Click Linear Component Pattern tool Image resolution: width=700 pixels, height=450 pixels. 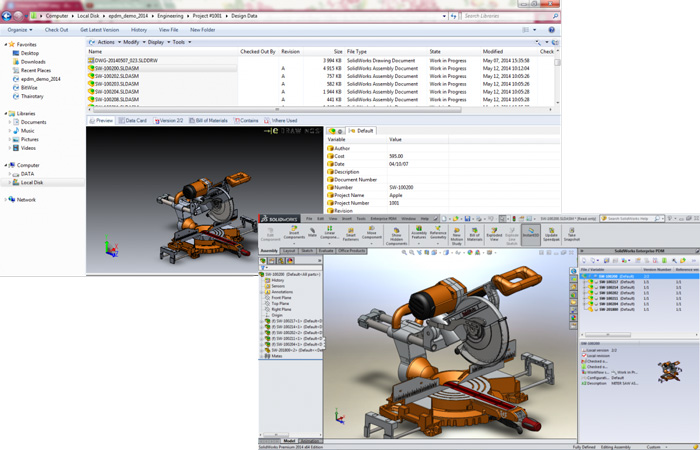click(x=329, y=233)
